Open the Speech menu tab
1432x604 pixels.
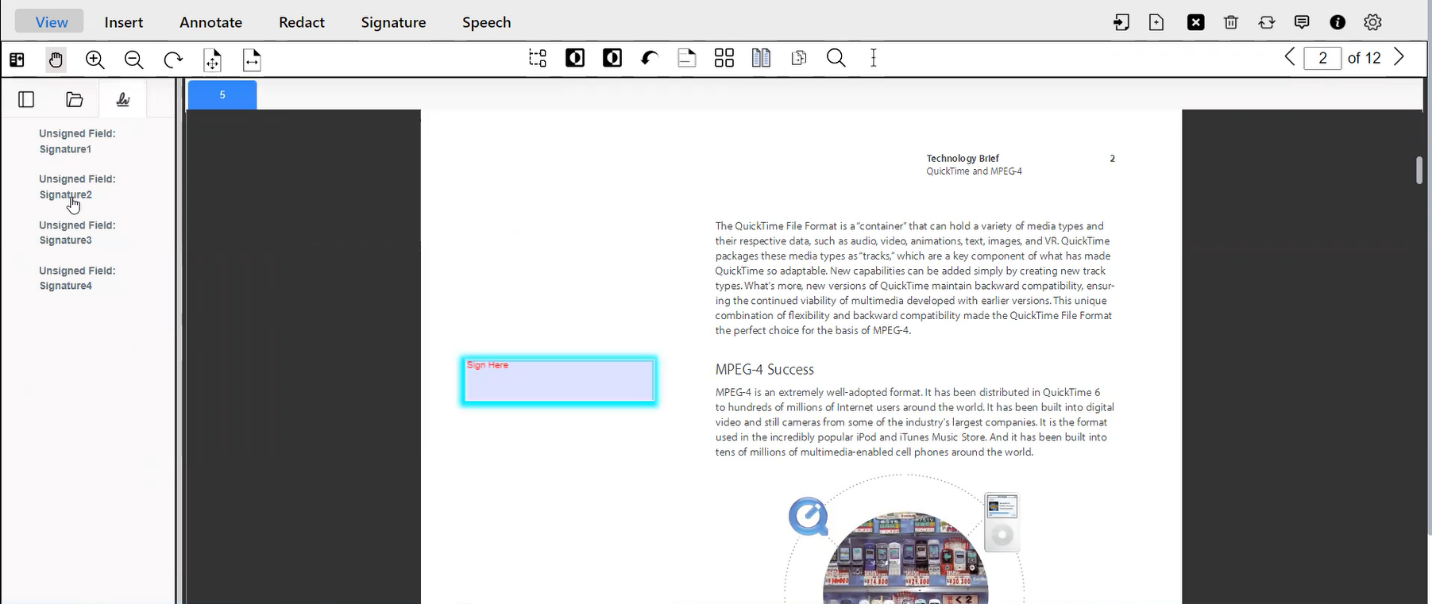click(487, 22)
